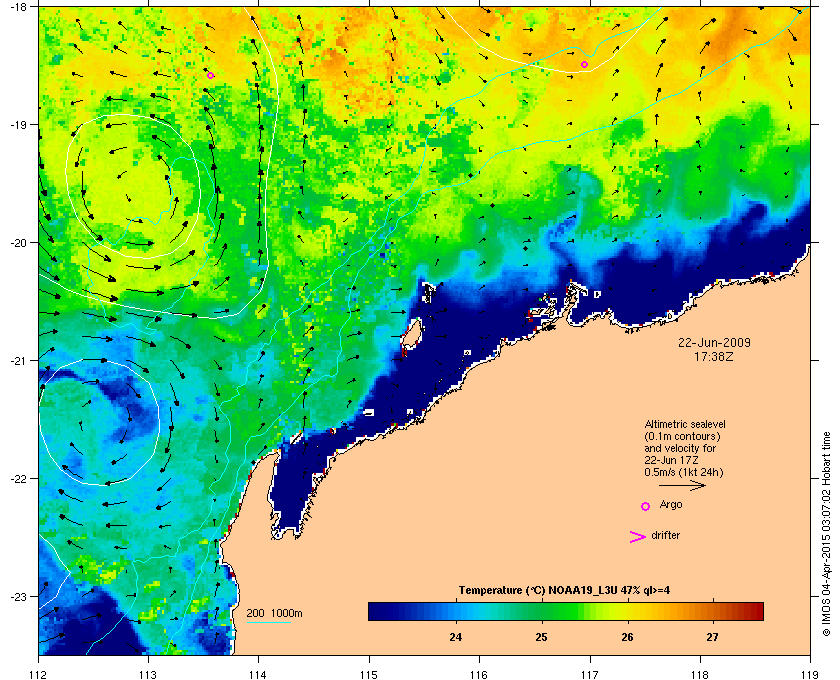Click the '(0.1m contours)' legend line

[682, 436]
